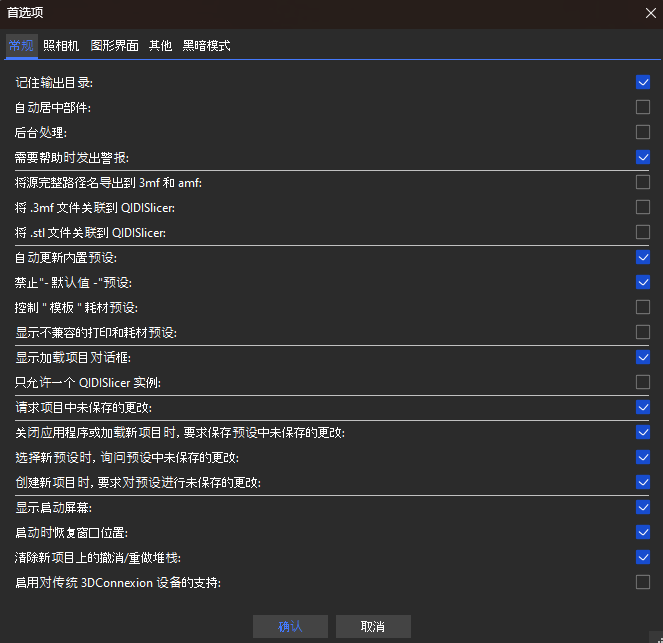Enable 将源完整路径名导出到 3mf 和 amf

tap(643, 182)
